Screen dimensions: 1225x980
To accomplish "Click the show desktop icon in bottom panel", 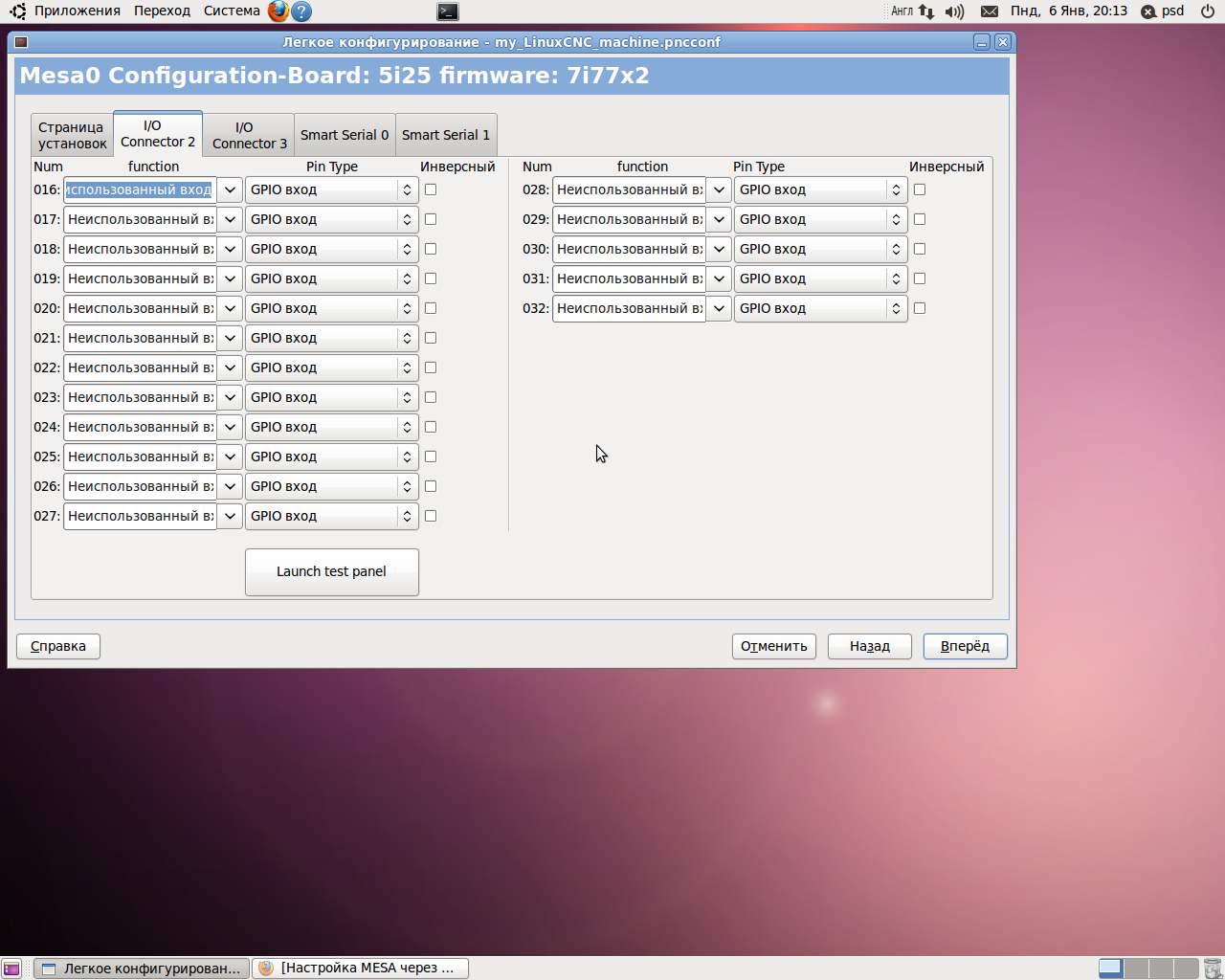I will 11,969.
